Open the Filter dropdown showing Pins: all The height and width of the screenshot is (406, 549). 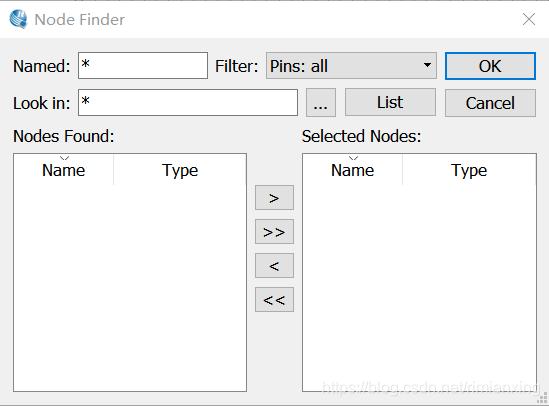[x=351, y=66]
